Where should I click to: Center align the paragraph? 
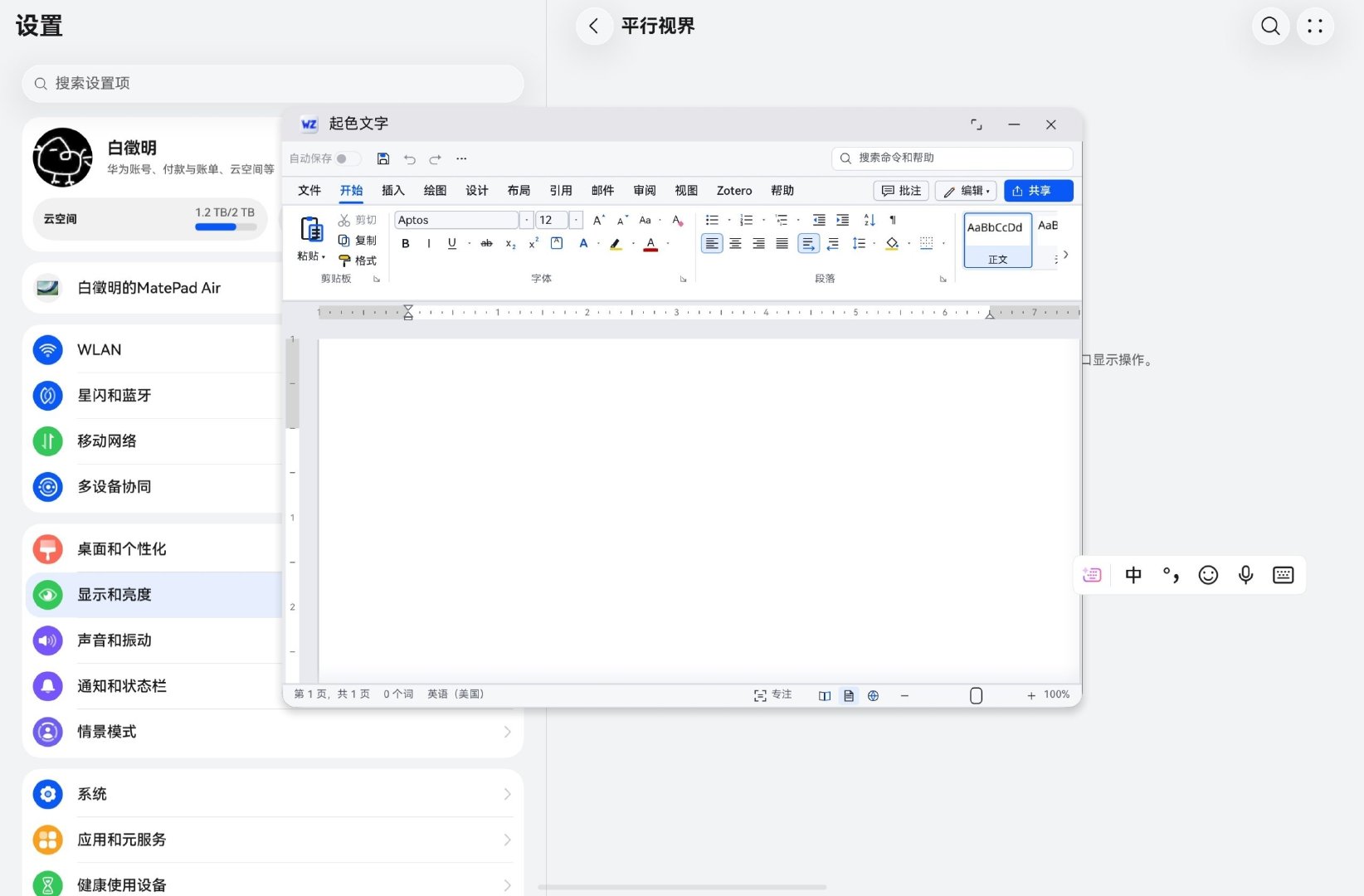[x=735, y=244]
